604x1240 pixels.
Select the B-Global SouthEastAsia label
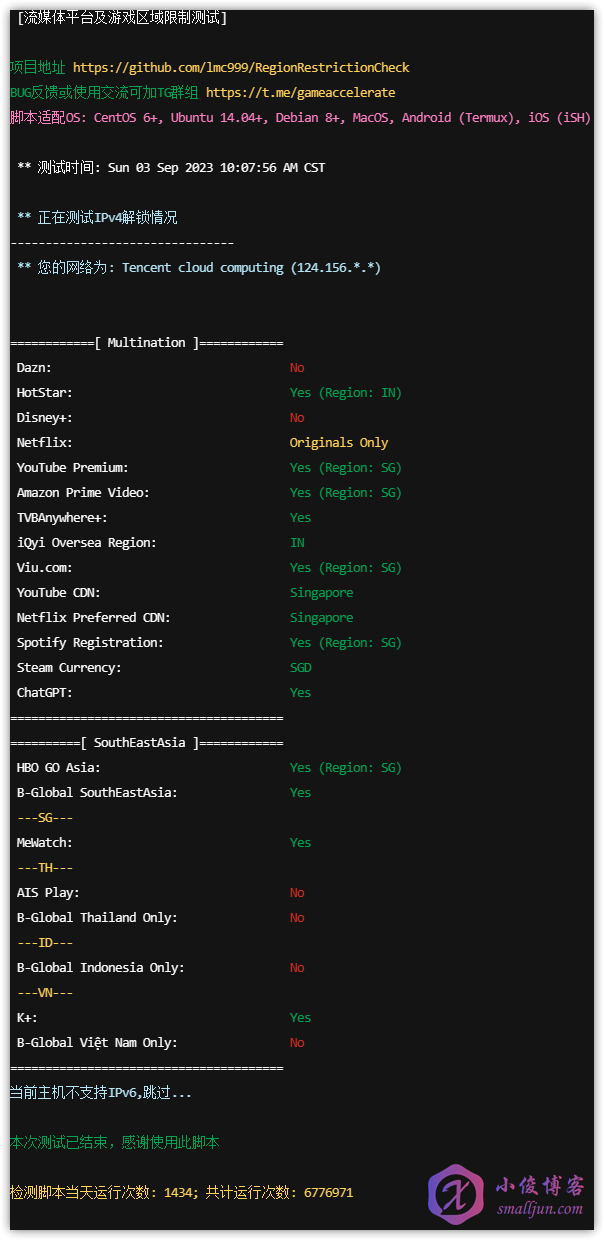coord(97,793)
